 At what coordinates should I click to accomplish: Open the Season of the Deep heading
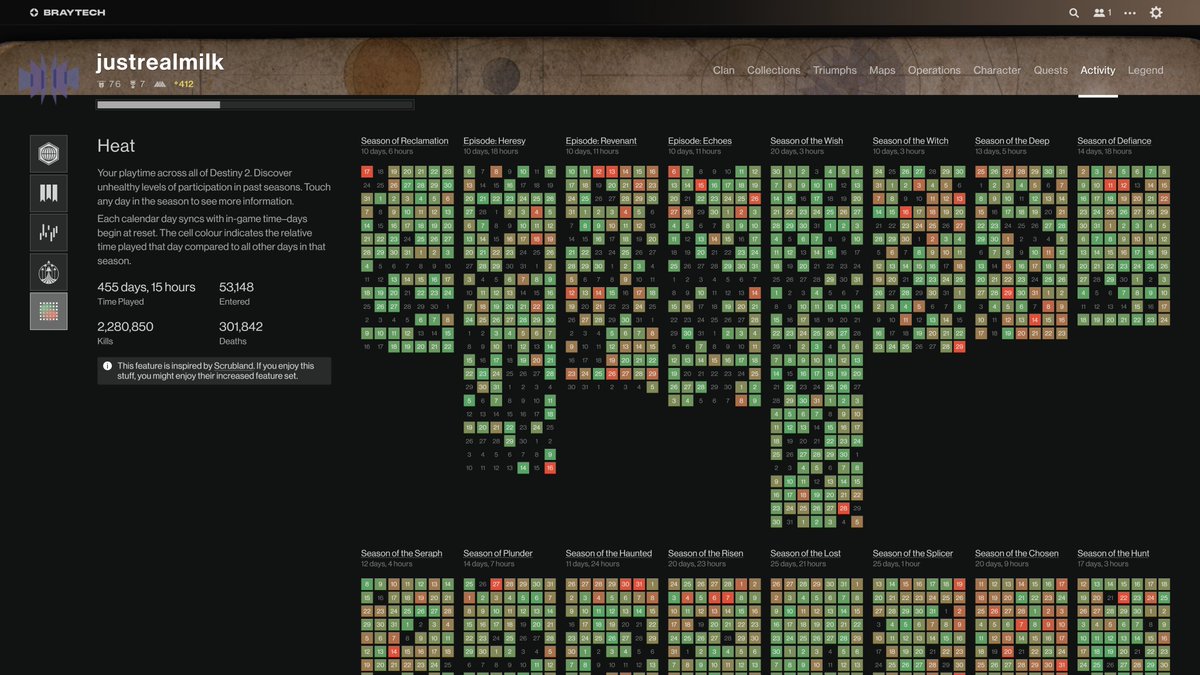[x=1013, y=141]
